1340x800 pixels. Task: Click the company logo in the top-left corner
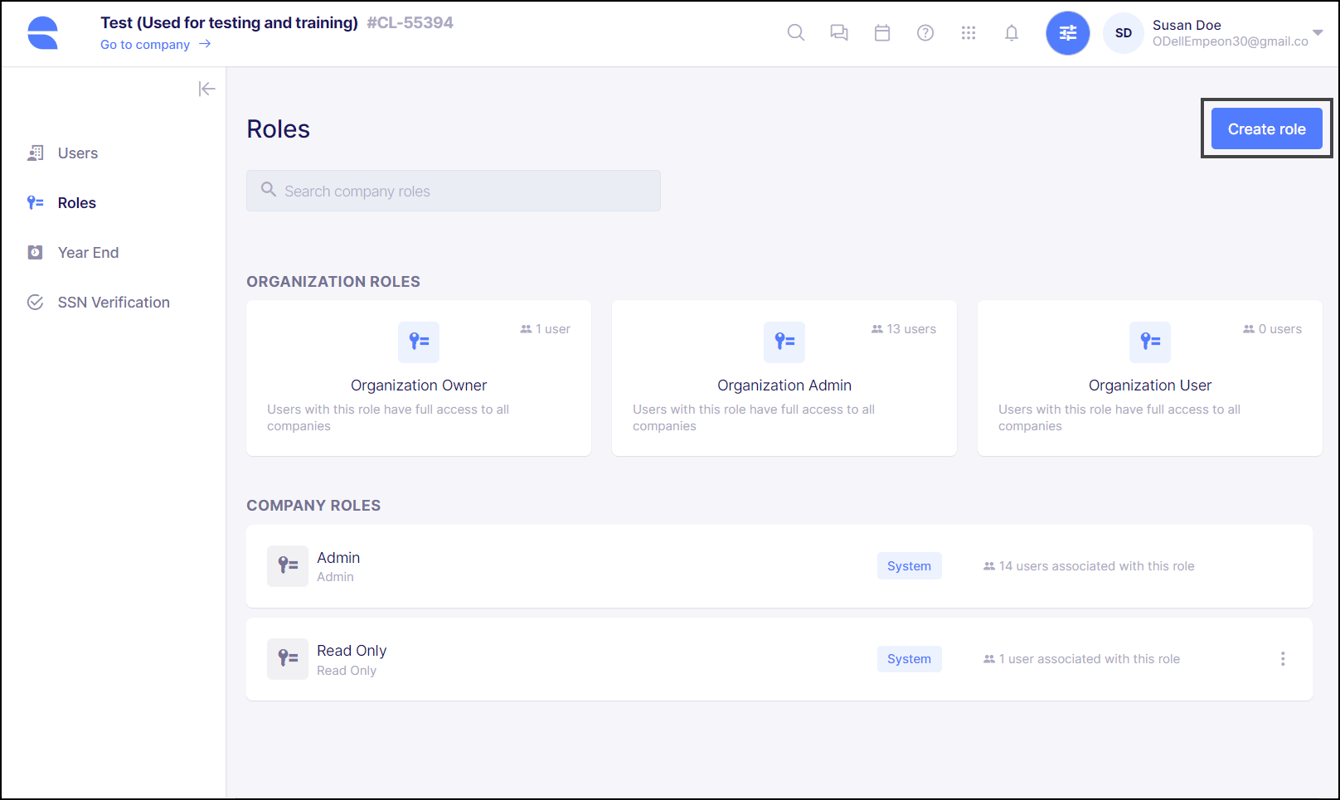click(x=43, y=32)
